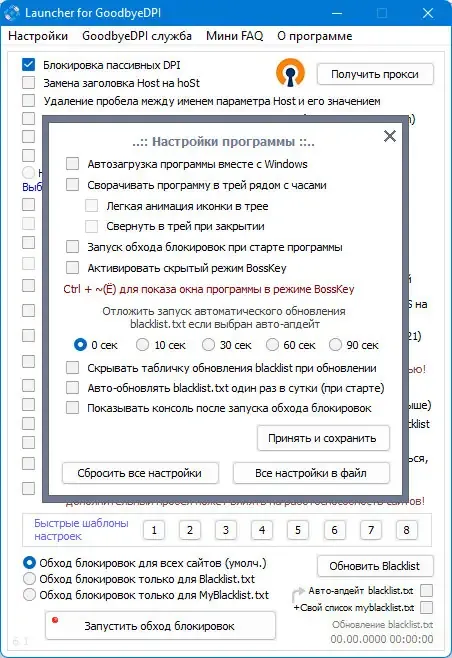Close the program settings dialog with X
The image size is (452, 658).
(x=390, y=136)
